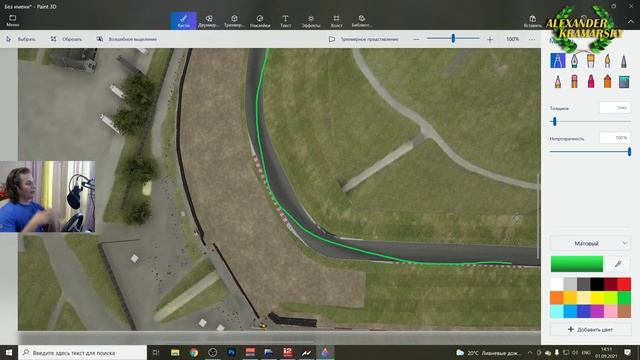Show hidden system tray icons

[530, 353]
